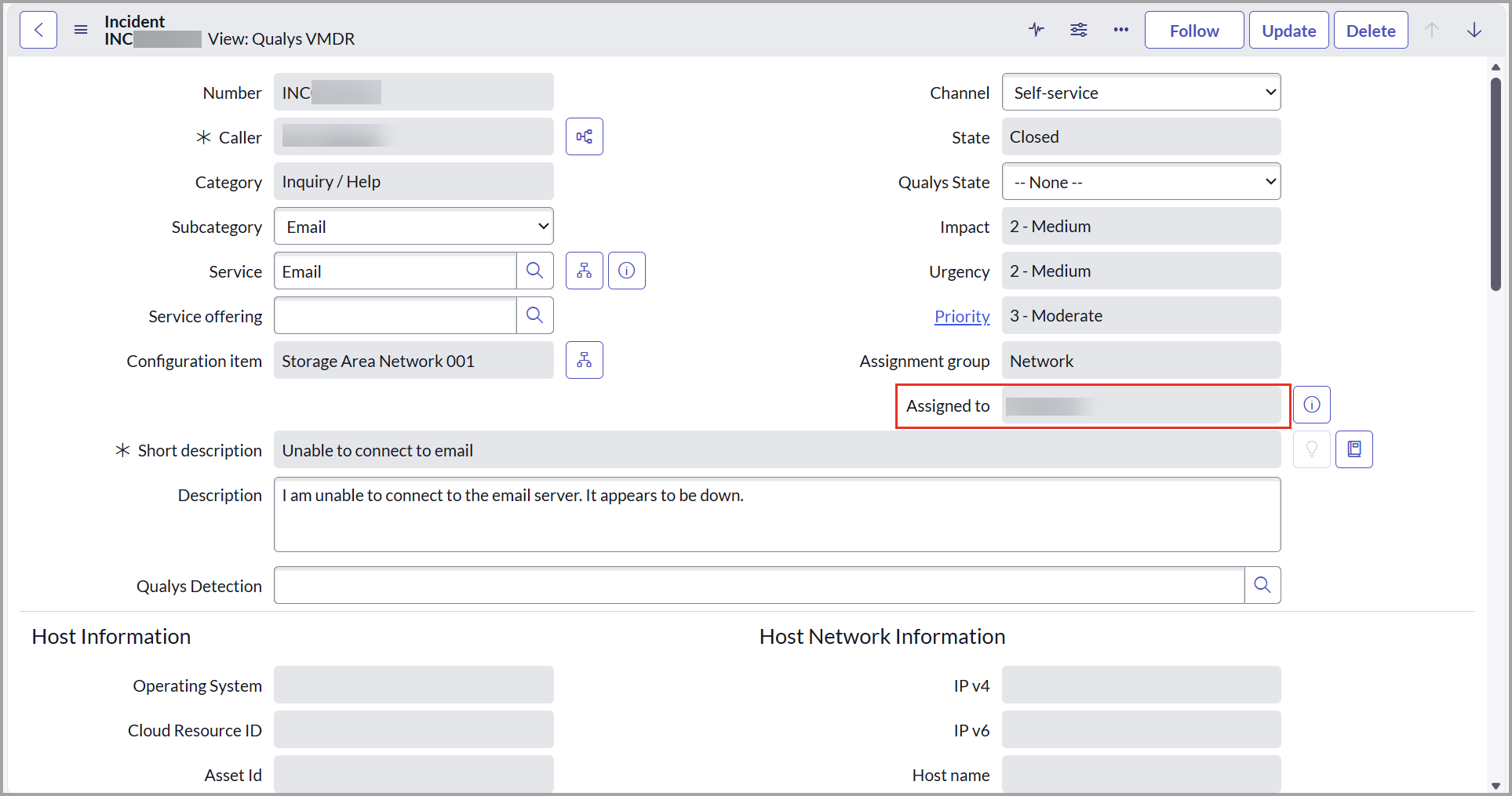The height and width of the screenshot is (796, 1512).
Task: Open the hamburger context menu
Action: (81, 31)
